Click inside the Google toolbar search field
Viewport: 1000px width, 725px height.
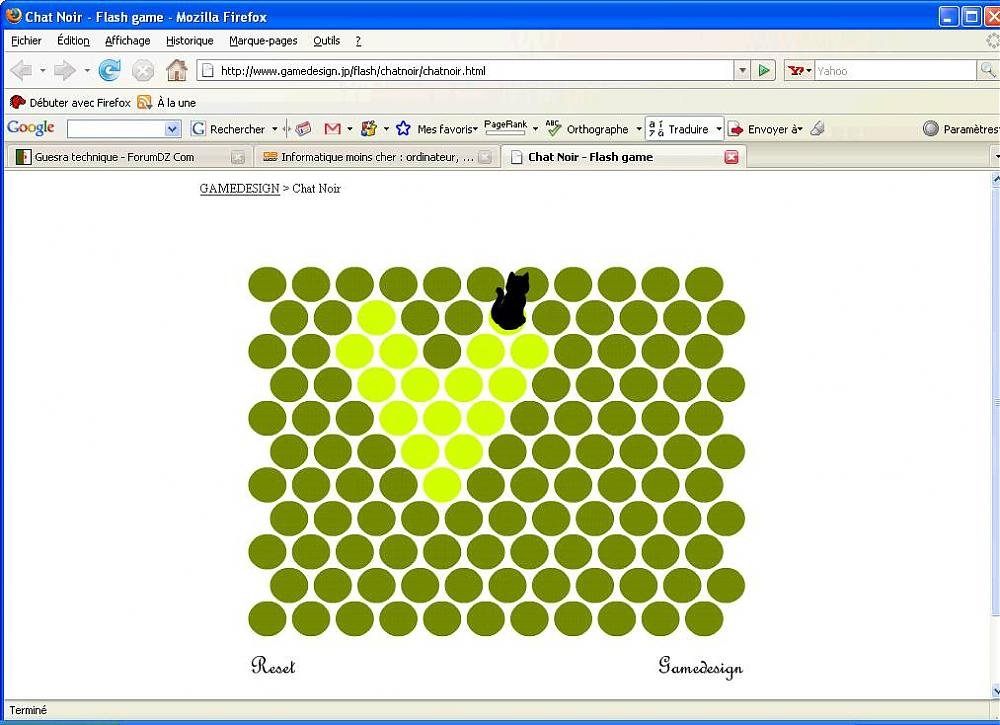pos(115,129)
